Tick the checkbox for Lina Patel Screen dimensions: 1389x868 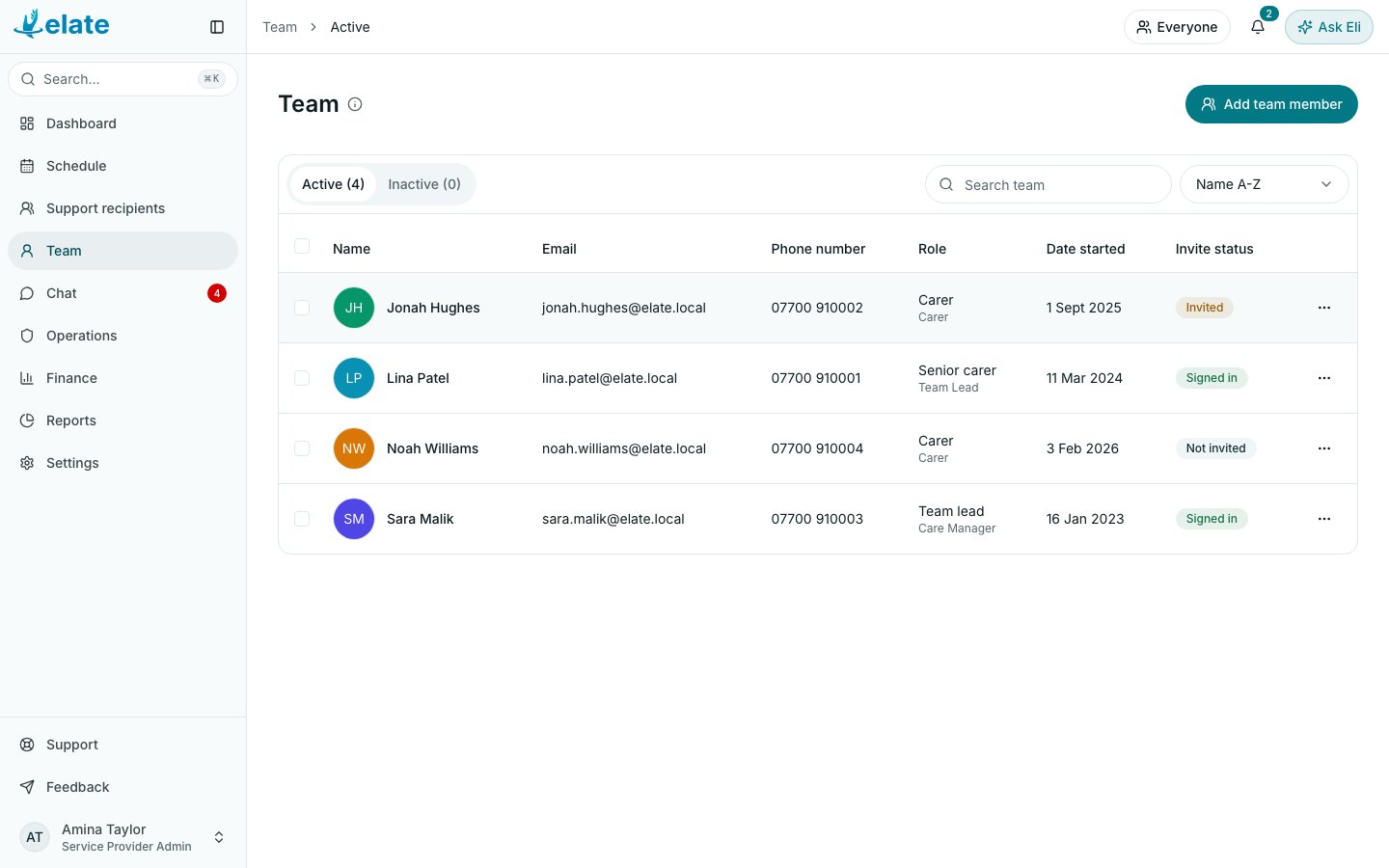click(302, 378)
